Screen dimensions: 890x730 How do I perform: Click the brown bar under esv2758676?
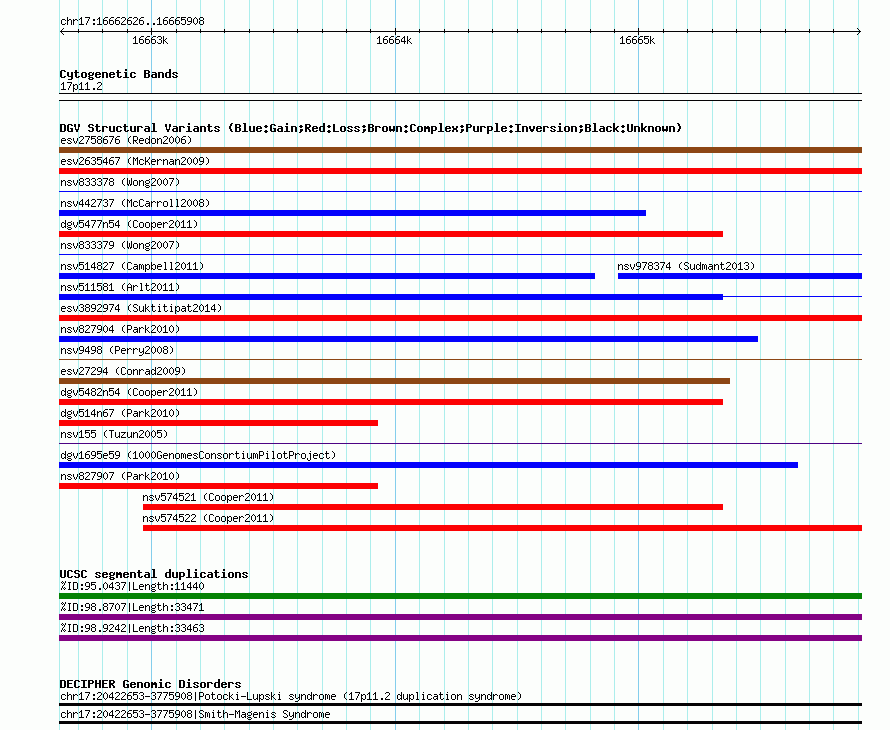[460, 150]
